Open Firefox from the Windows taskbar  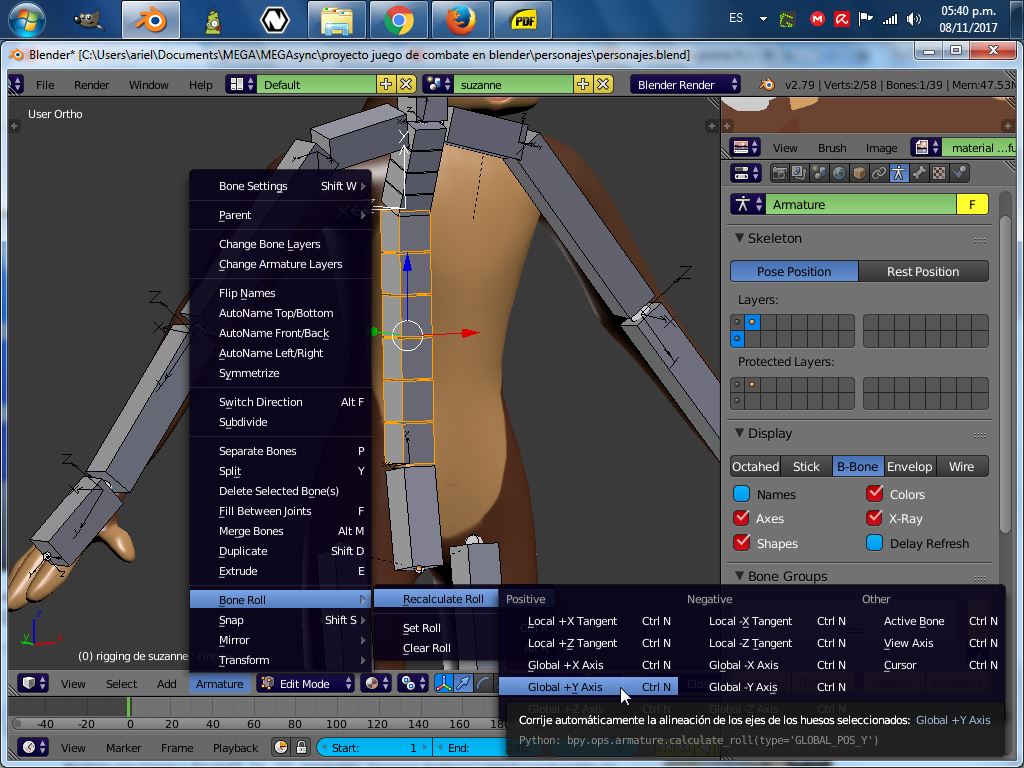(460, 20)
